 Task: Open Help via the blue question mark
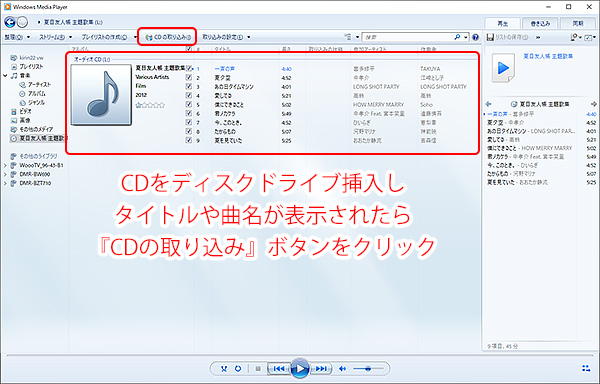(475, 37)
